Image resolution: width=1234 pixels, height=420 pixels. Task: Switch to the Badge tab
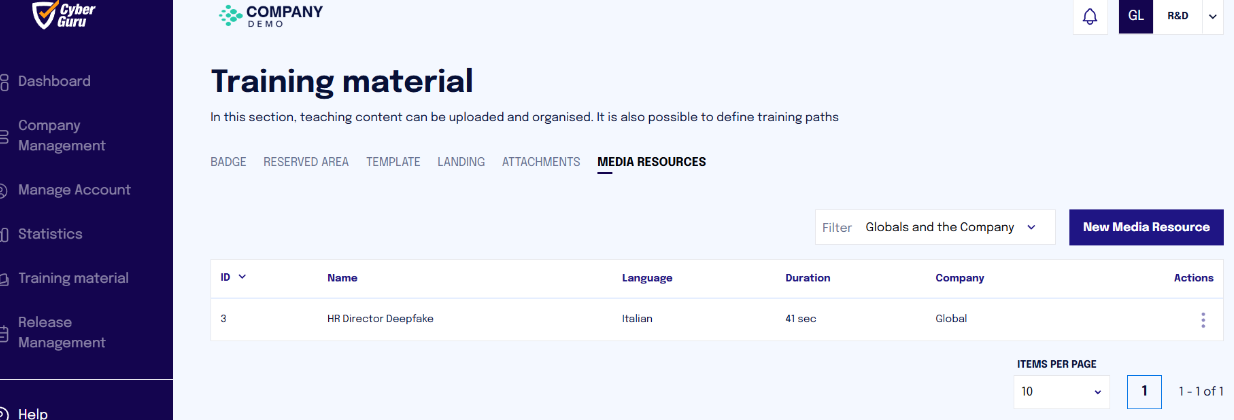point(228,162)
